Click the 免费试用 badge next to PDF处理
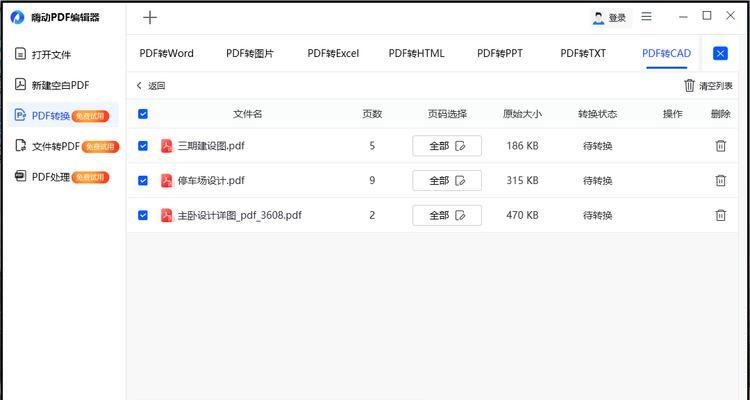 (x=90, y=178)
